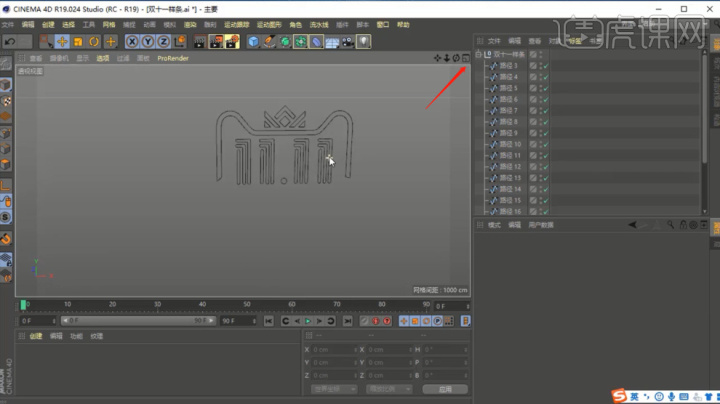Image resolution: width=720 pixels, height=404 pixels.
Task: Click the 0 F–90 F preview range slider
Action: click(x=138, y=321)
